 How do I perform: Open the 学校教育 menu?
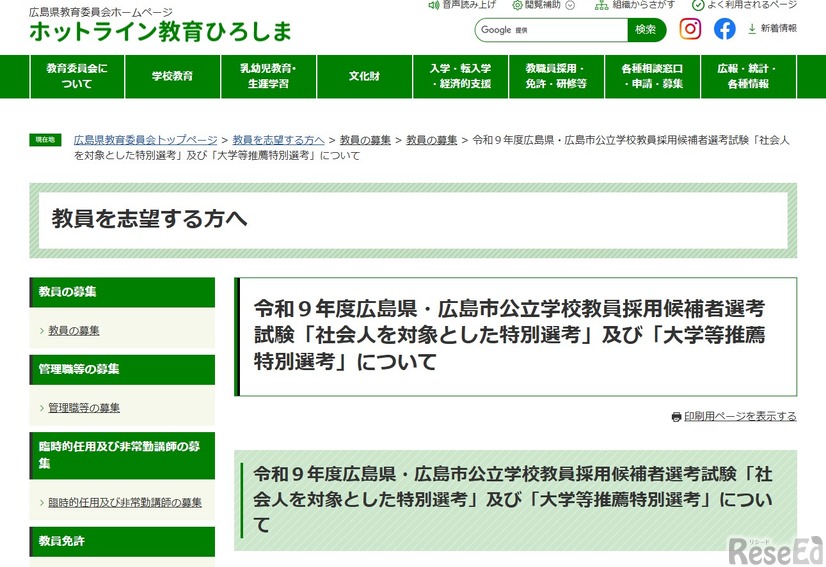(173, 76)
